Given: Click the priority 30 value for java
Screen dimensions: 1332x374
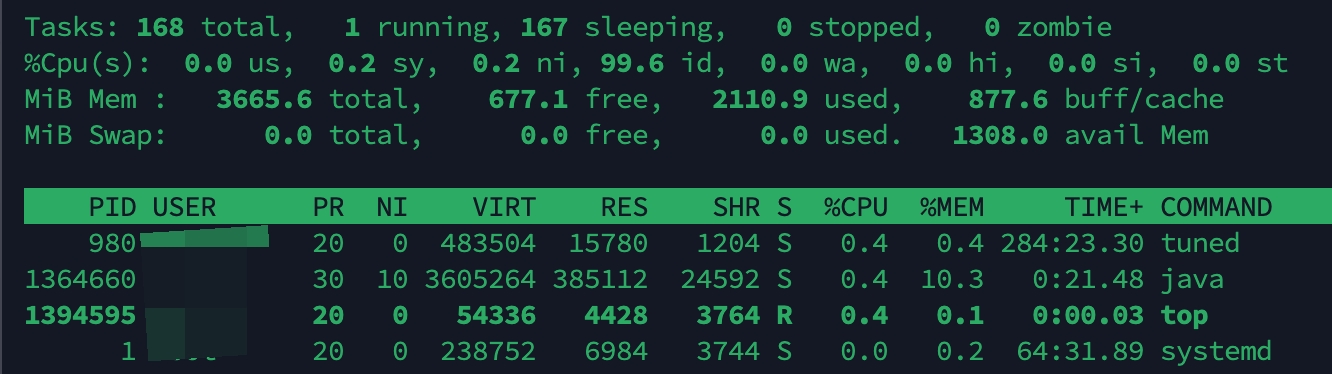Looking at the screenshot, I should pyautogui.click(x=328, y=279).
